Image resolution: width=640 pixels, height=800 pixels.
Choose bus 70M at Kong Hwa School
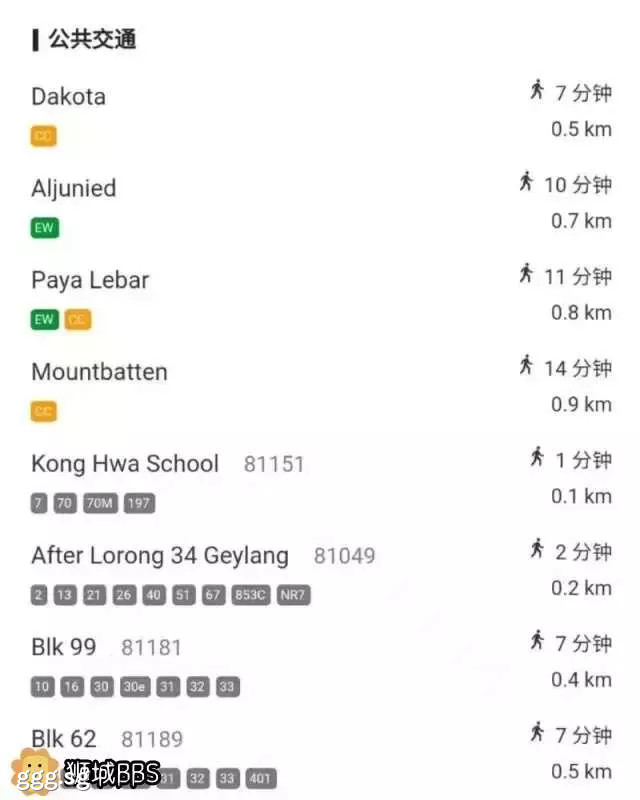[x=99, y=503]
